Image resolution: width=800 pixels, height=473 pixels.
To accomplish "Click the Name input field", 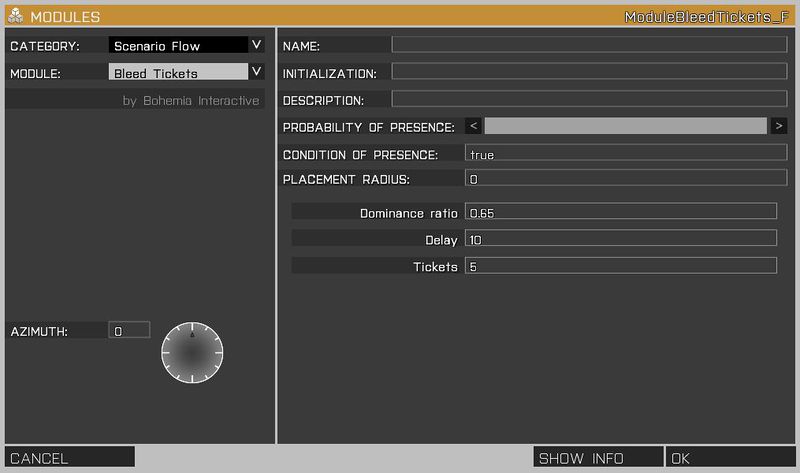I will [x=589, y=45].
